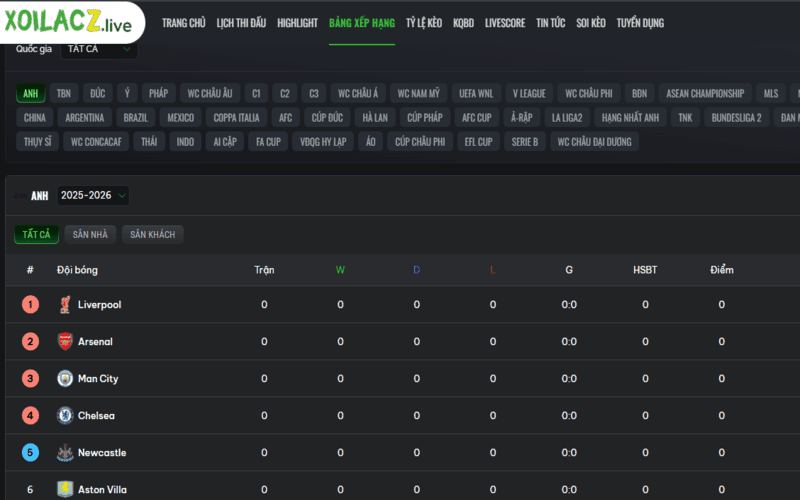The image size is (800, 500).
Task: Select SERIE B button
Action: coord(524,142)
